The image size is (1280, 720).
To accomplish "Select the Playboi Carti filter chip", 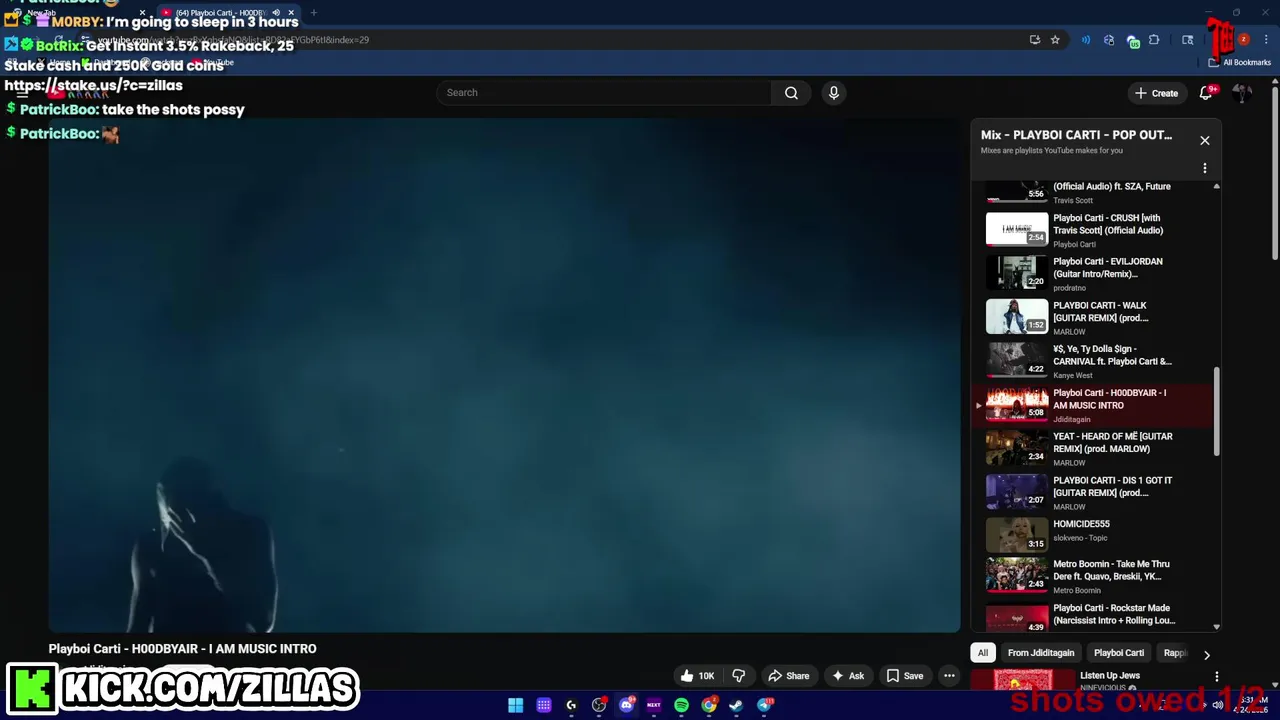I will tap(1119, 653).
